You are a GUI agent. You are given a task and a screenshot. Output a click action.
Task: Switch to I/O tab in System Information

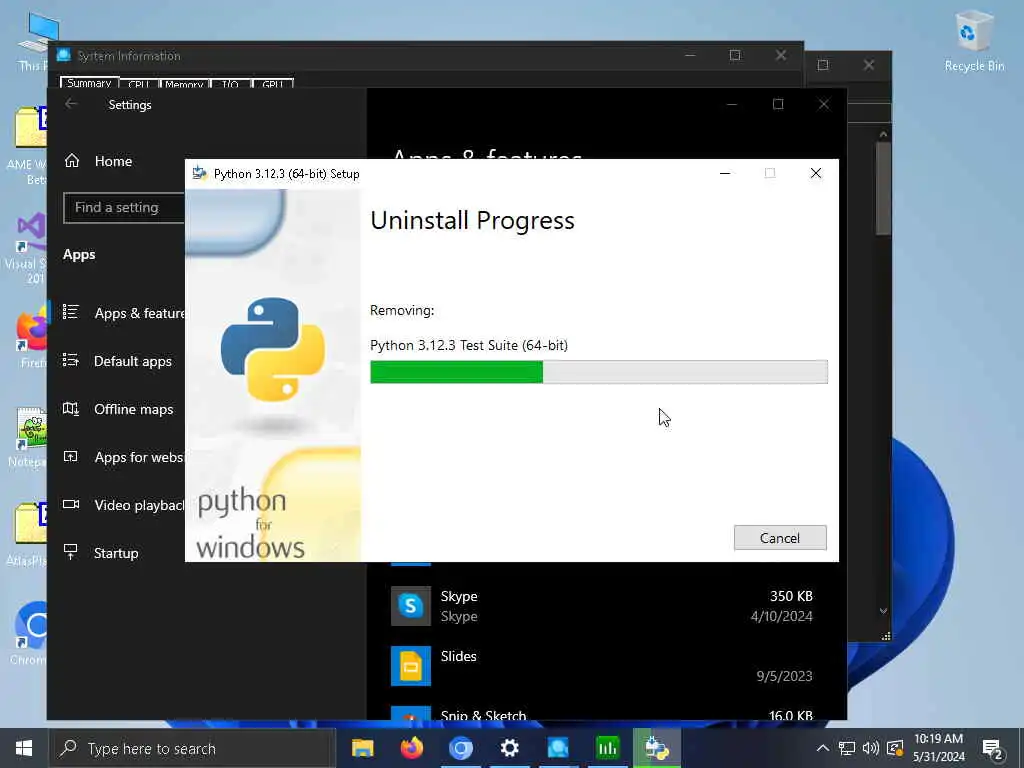tap(230, 84)
